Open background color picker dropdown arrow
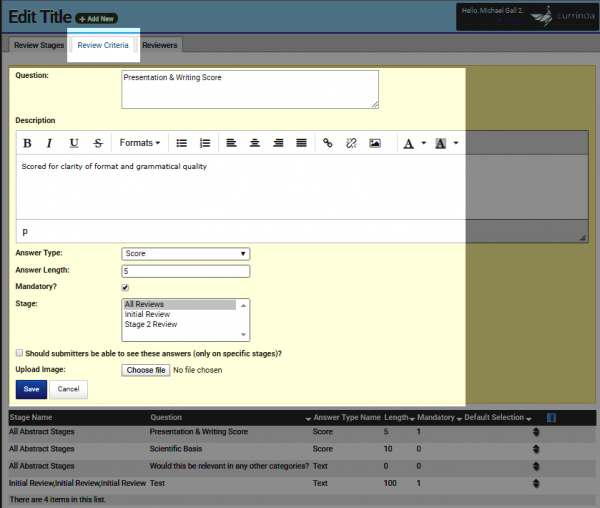600x508 pixels. [456, 143]
